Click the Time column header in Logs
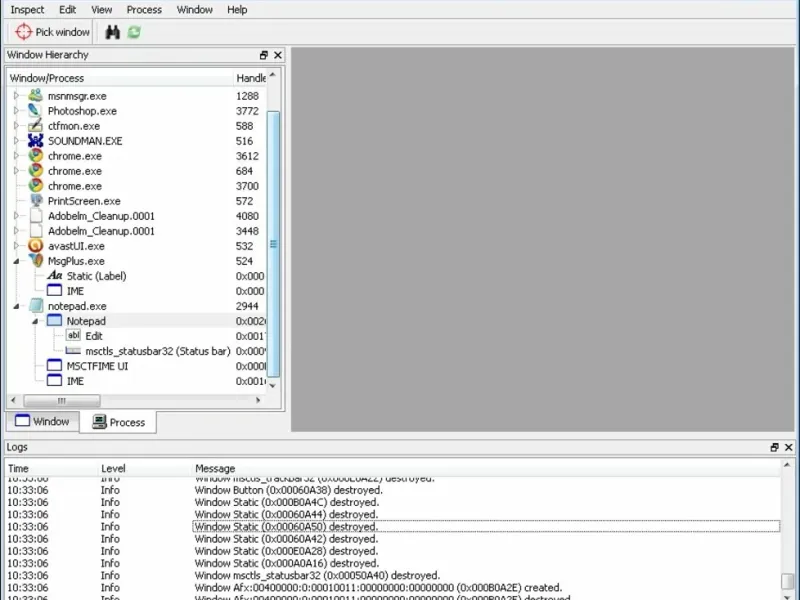800x600 pixels. pyautogui.click(x=51, y=468)
